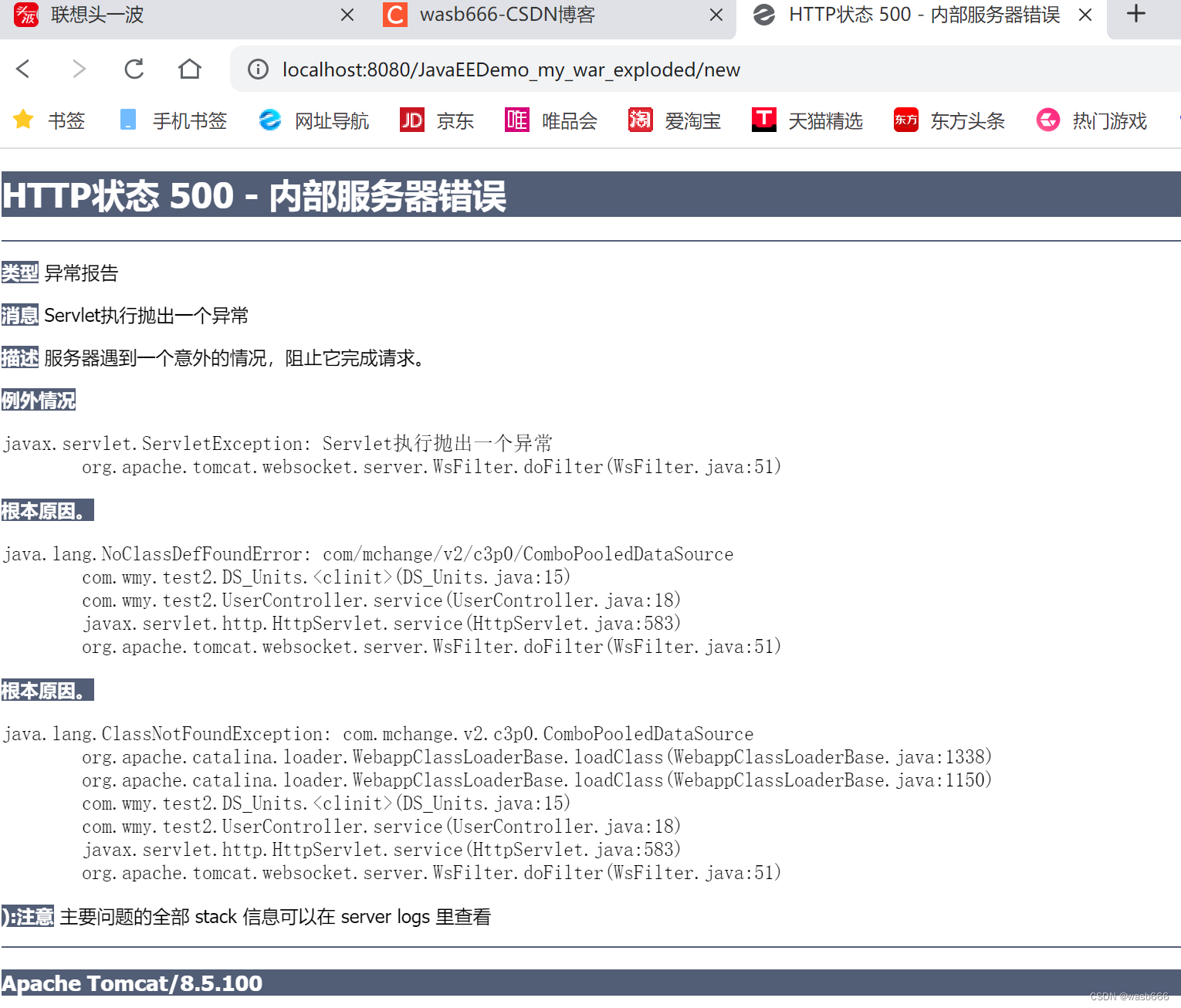Click the 例外情况 heading
This screenshot has height=1008, width=1181.
tap(39, 400)
